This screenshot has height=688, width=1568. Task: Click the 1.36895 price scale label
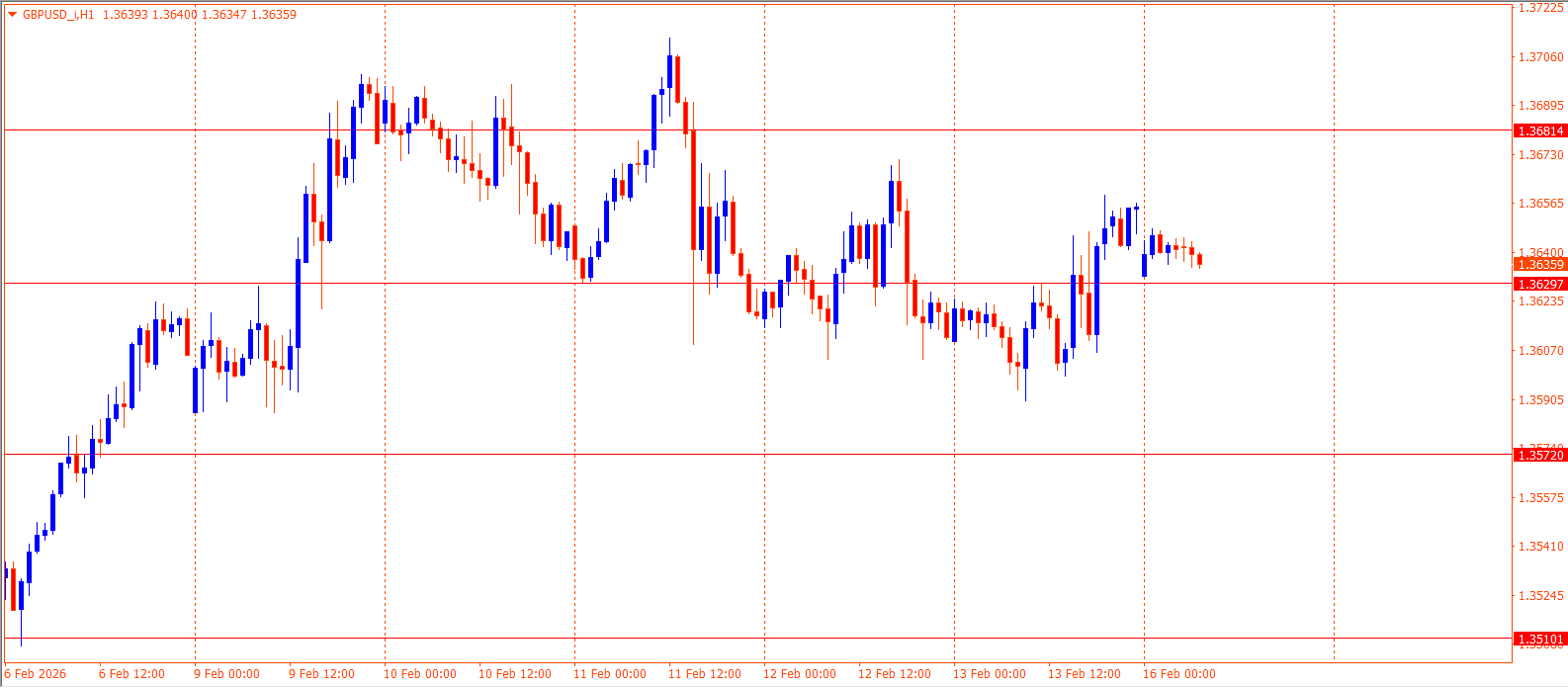tap(1541, 106)
